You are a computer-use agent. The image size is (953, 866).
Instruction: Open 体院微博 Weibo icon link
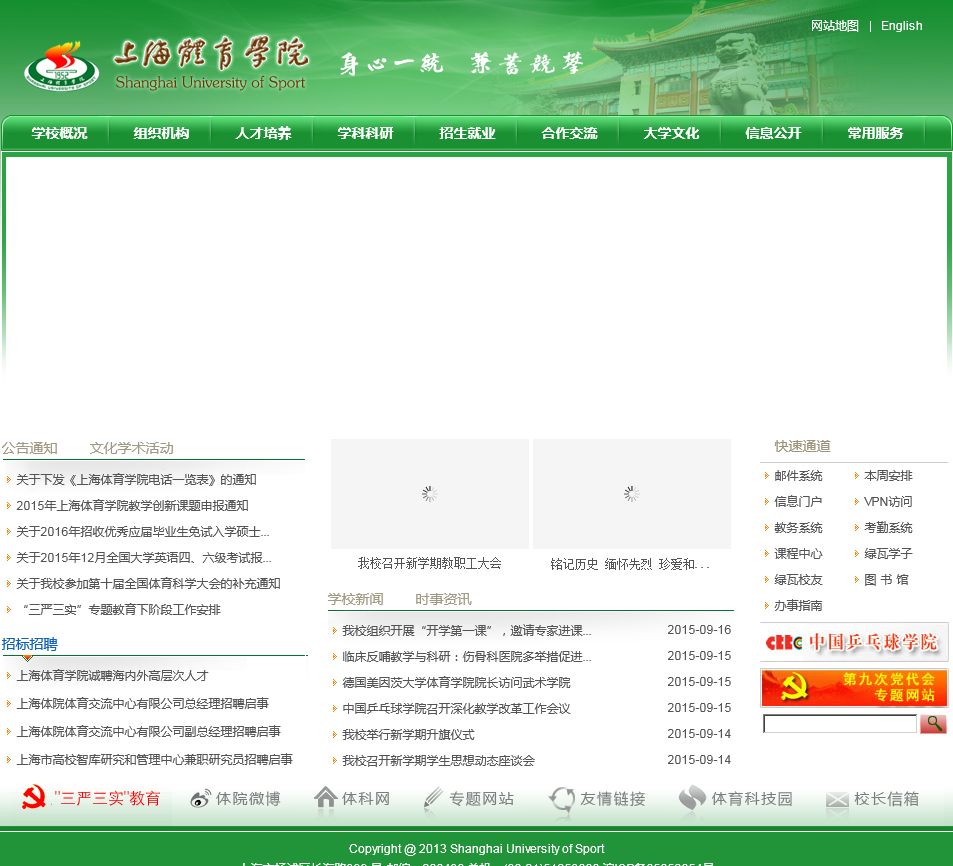[235, 799]
